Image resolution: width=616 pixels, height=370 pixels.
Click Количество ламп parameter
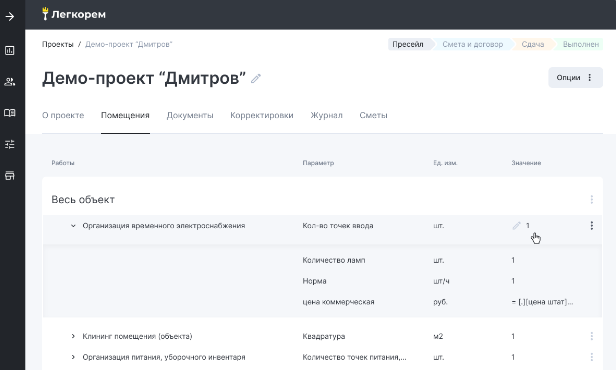334,260
